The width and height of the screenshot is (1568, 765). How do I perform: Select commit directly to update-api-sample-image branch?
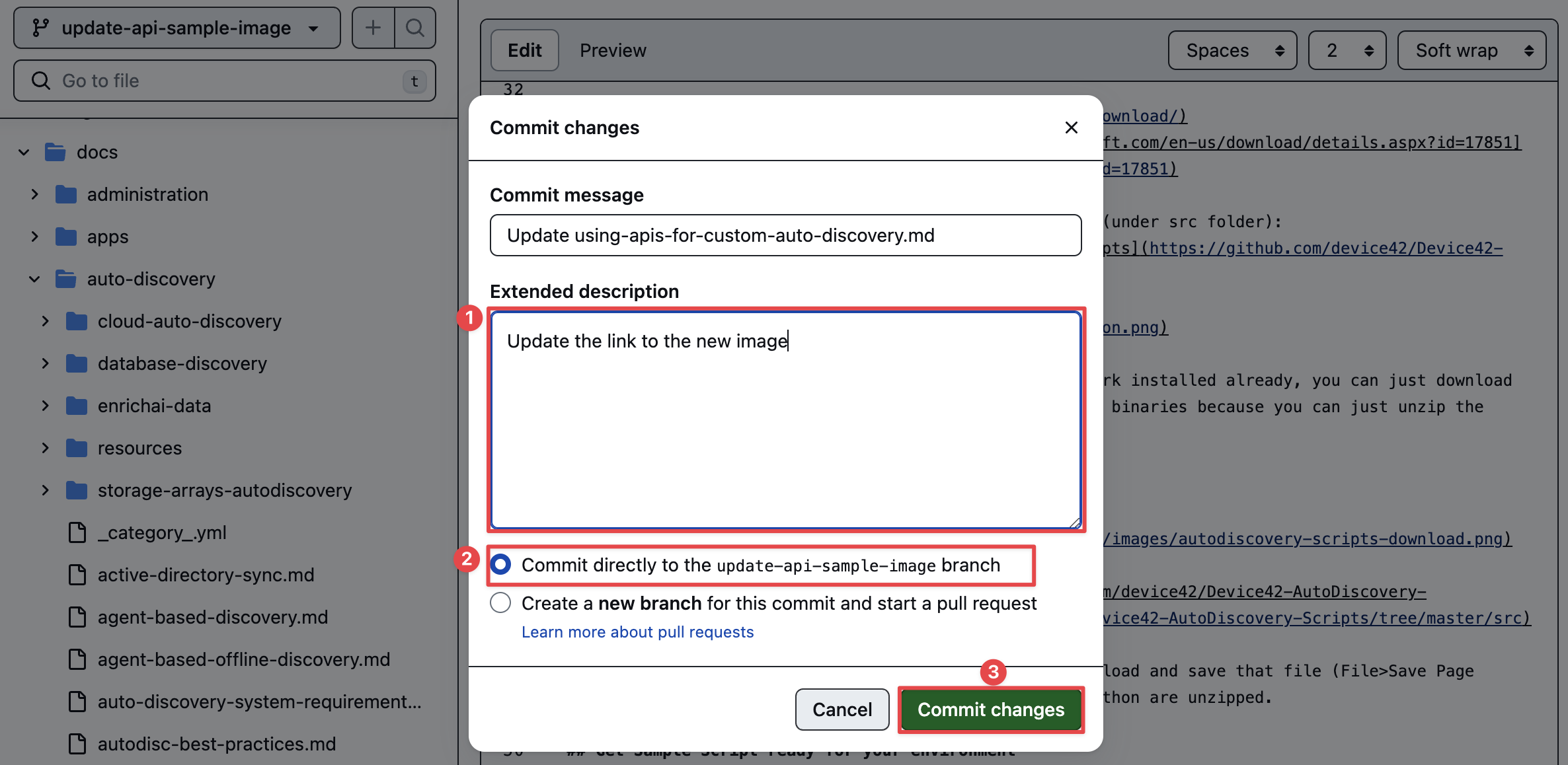pyautogui.click(x=501, y=565)
